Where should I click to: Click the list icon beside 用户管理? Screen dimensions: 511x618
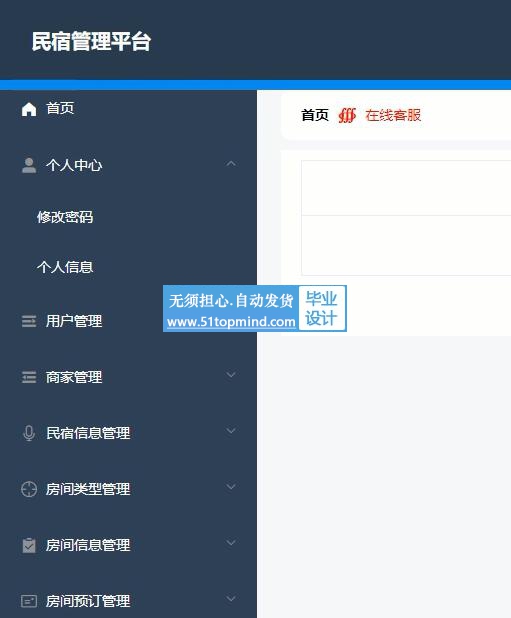[29, 321]
